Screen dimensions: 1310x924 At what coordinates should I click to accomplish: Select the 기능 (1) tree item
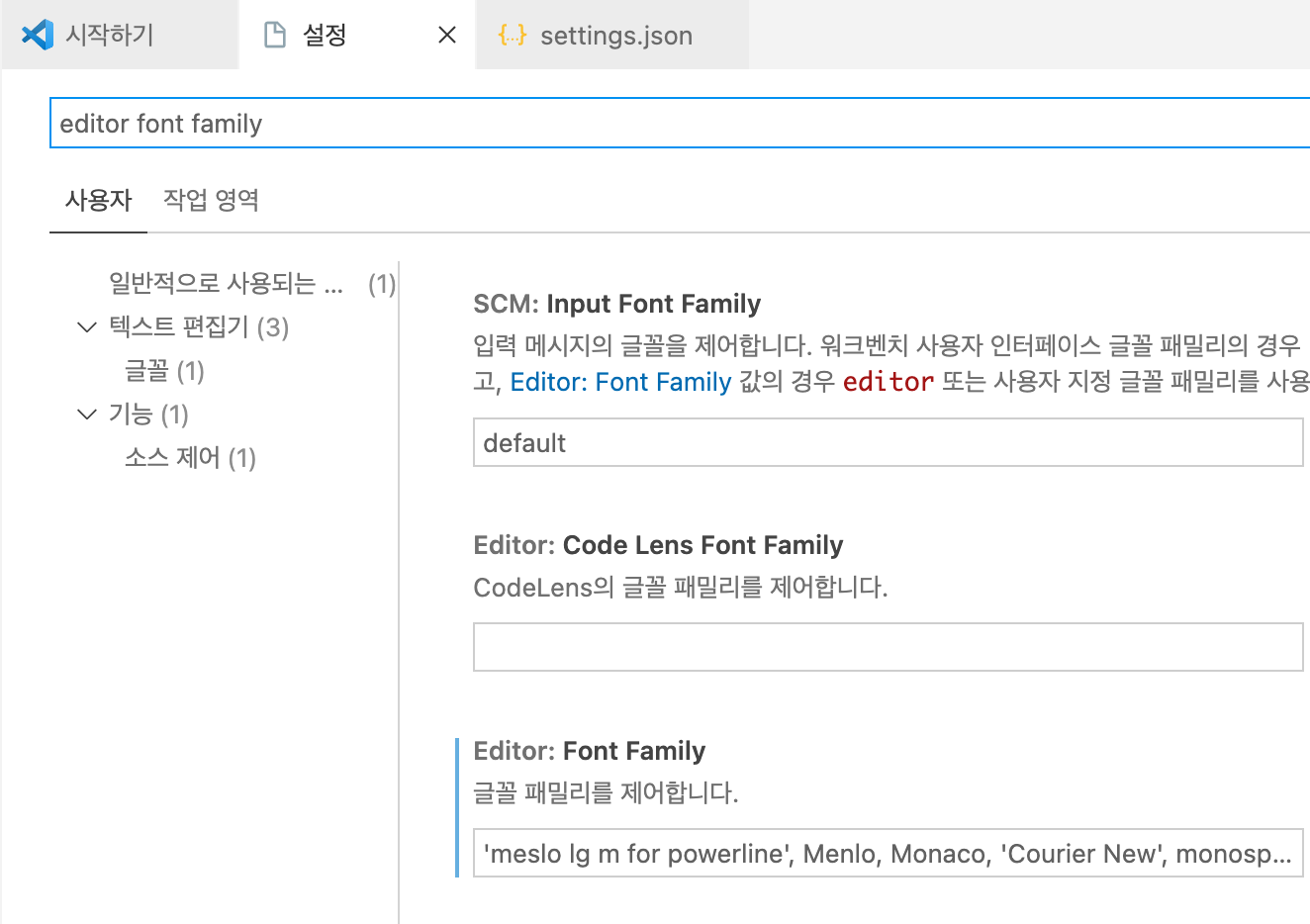(148, 415)
